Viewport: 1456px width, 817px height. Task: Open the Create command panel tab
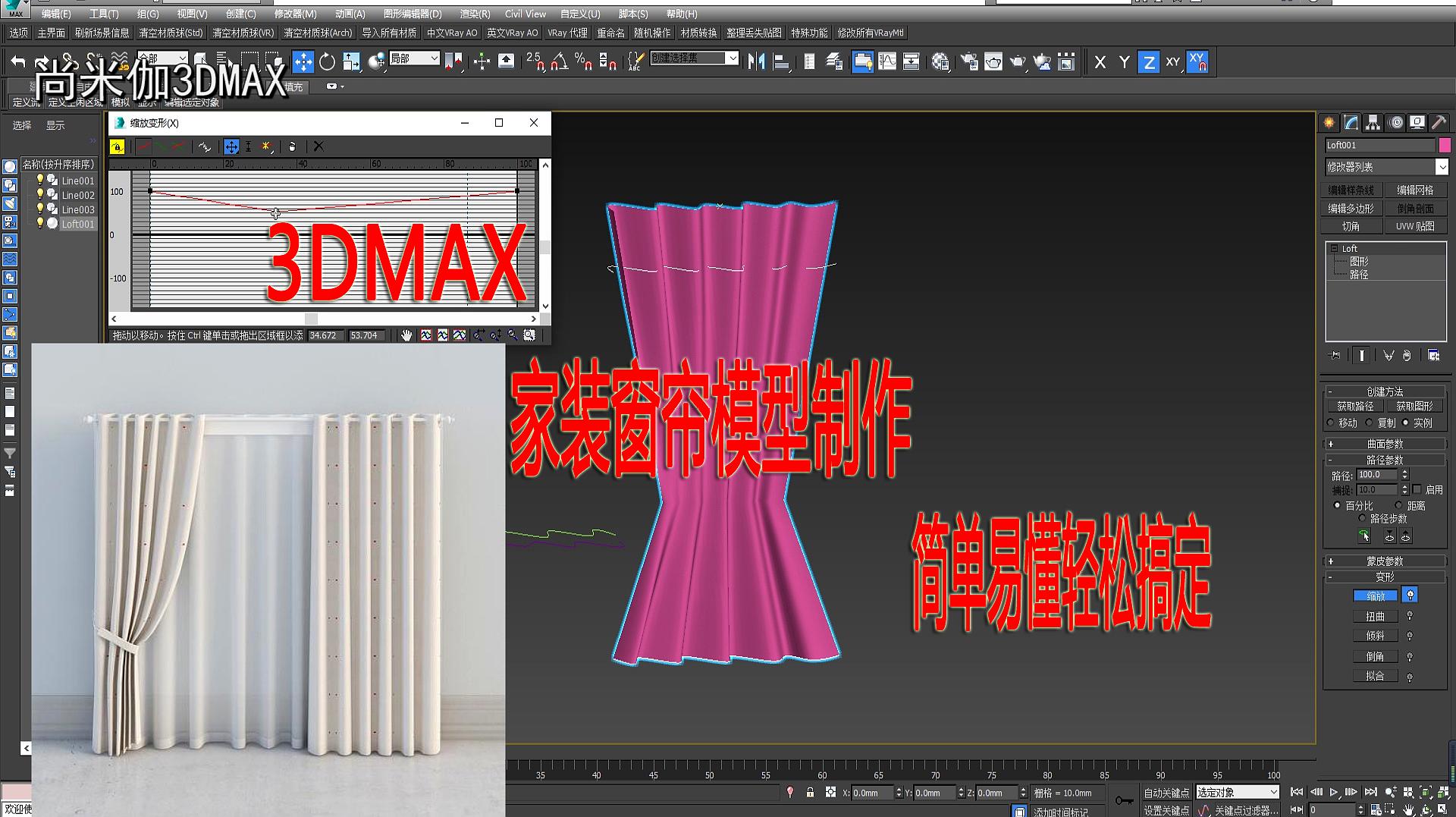[1329, 123]
